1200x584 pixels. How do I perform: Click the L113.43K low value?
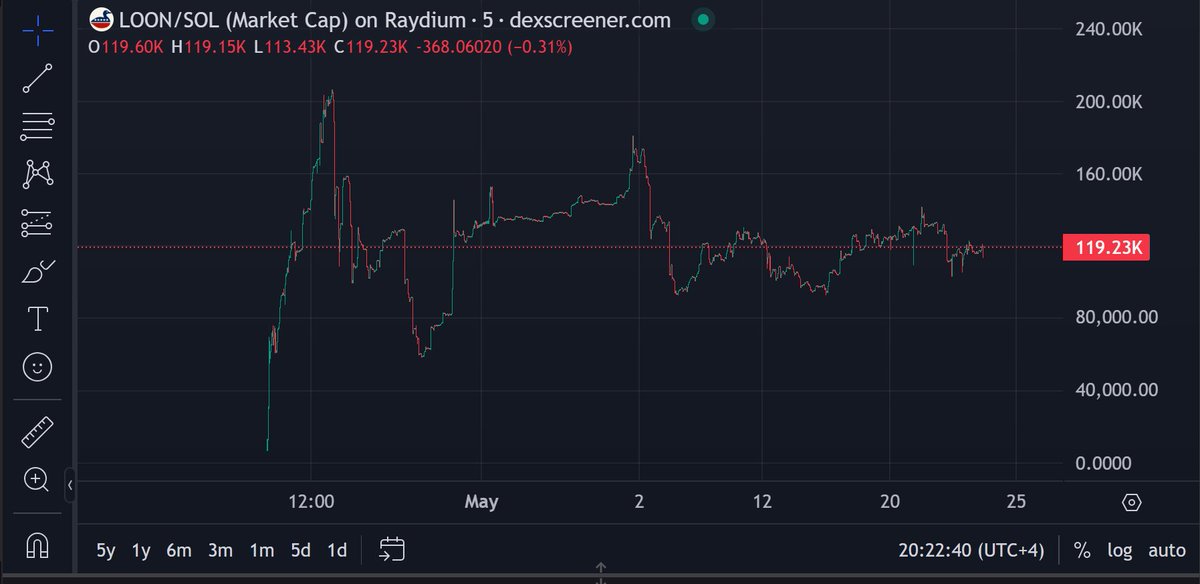tap(290, 47)
